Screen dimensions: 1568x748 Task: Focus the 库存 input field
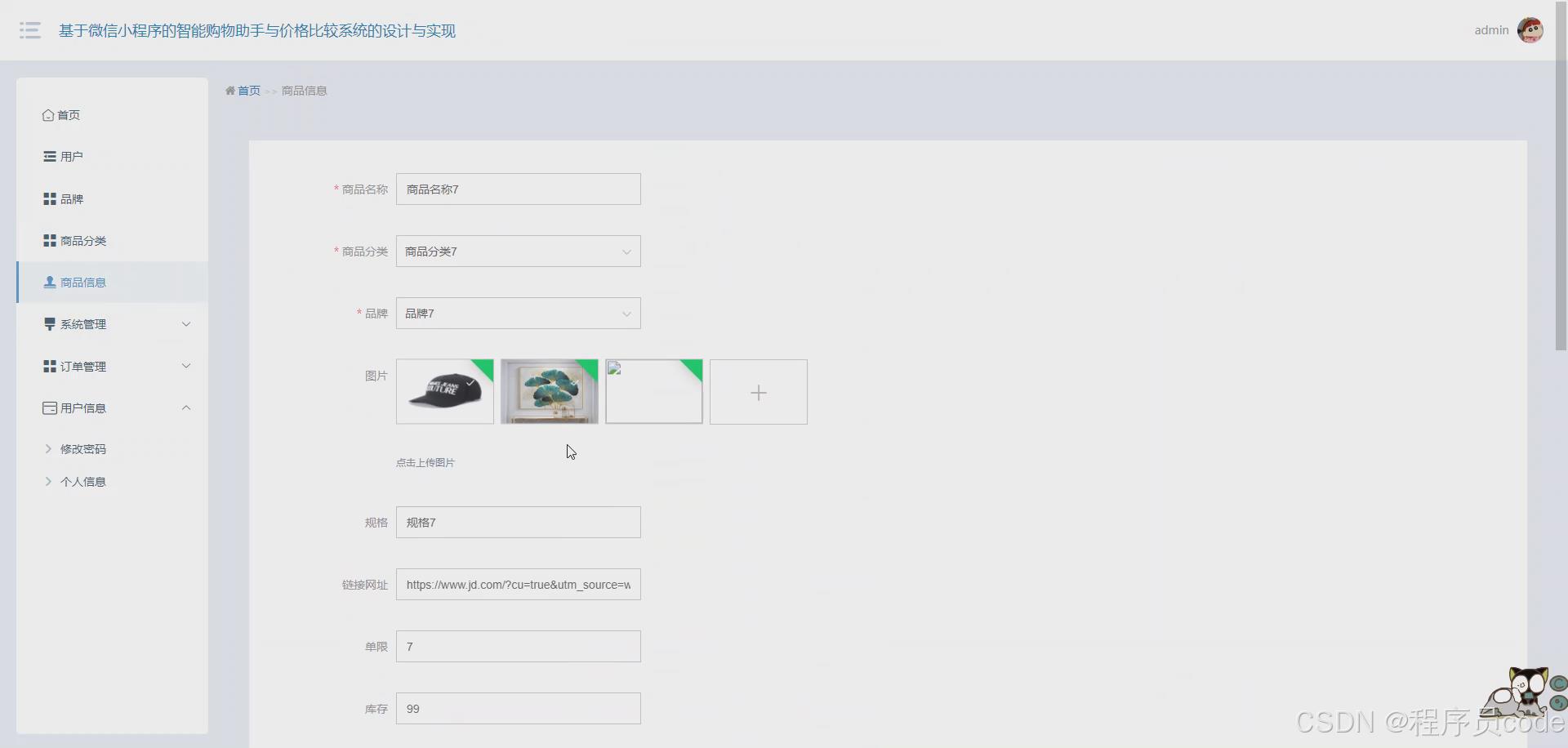(x=519, y=709)
